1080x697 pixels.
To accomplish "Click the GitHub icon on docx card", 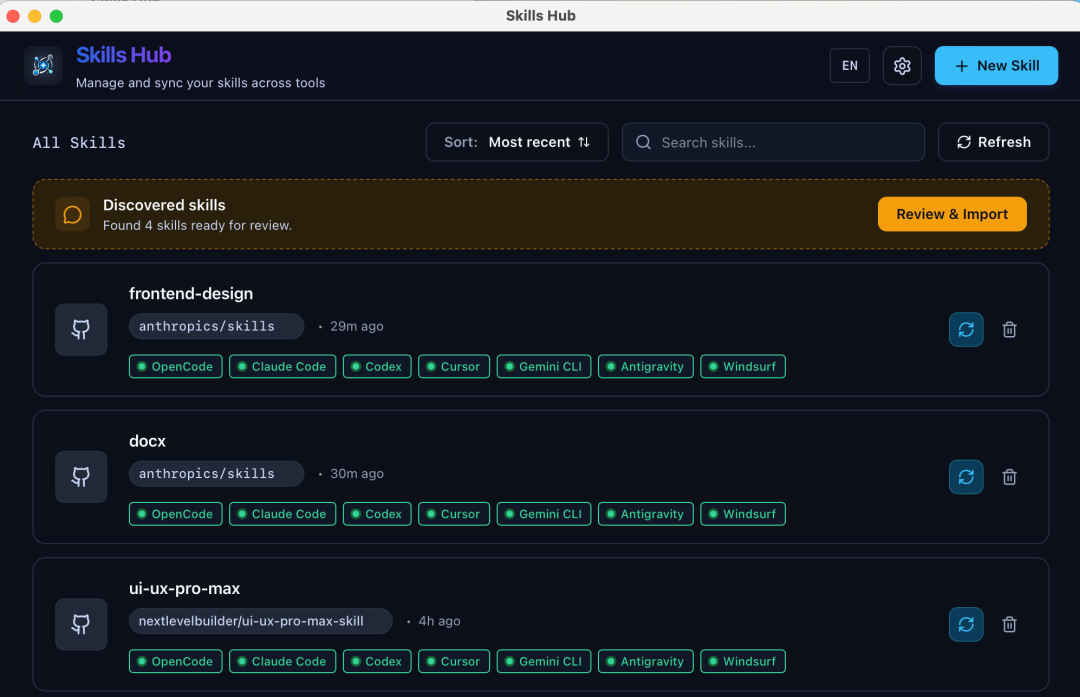I will [81, 477].
